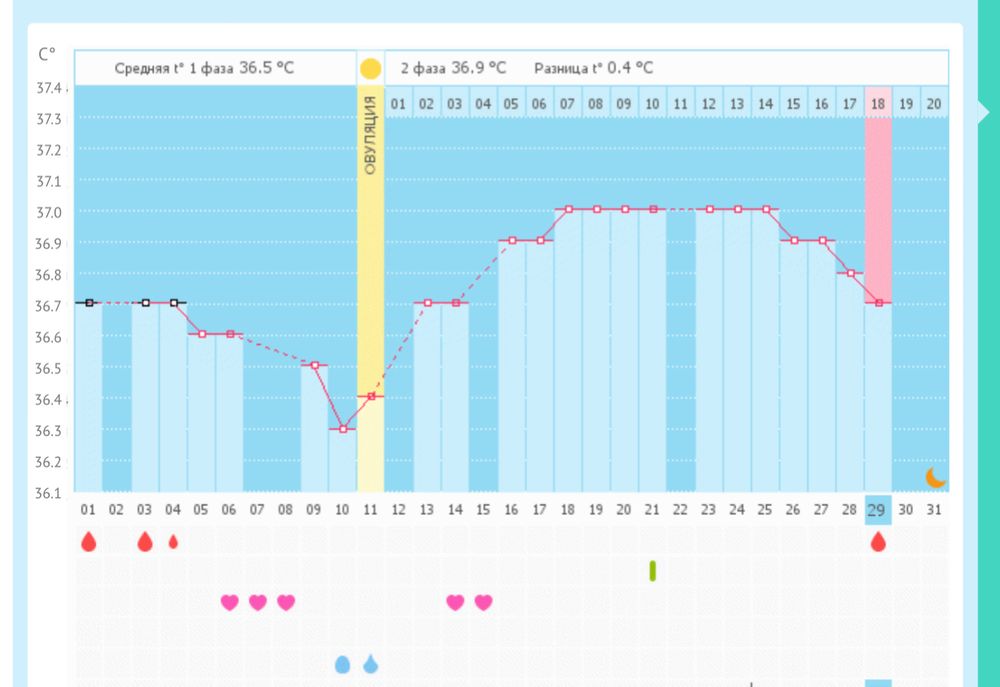This screenshot has width=1000, height=687.
Task: Click the 2 фаза 36.9 °C label
Action: (453, 68)
